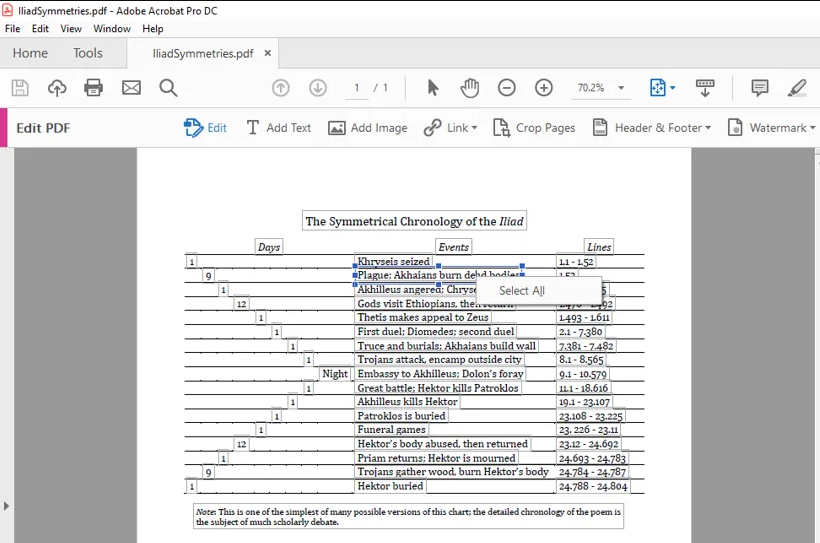Switch to the Home tab
This screenshot has width=820, height=543.
30,53
